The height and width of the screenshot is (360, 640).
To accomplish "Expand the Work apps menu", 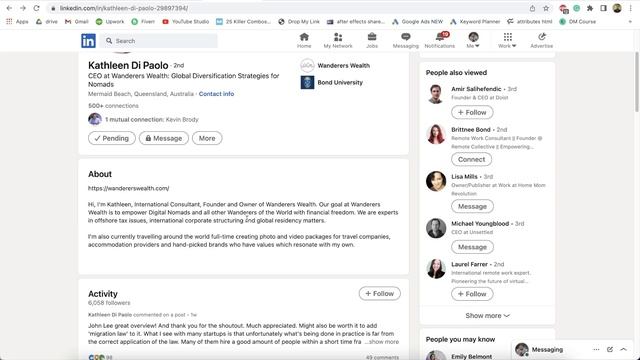I will click(507, 40).
